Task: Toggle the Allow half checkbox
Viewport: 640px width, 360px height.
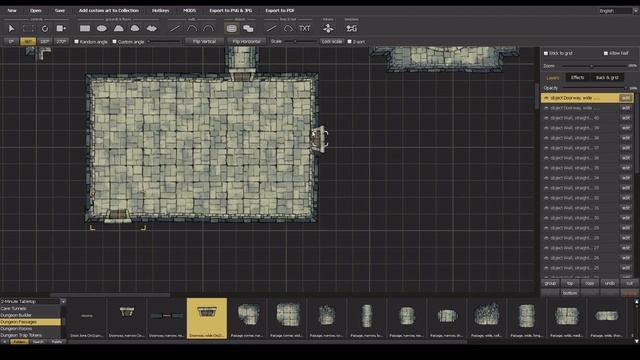Action: click(x=606, y=53)
